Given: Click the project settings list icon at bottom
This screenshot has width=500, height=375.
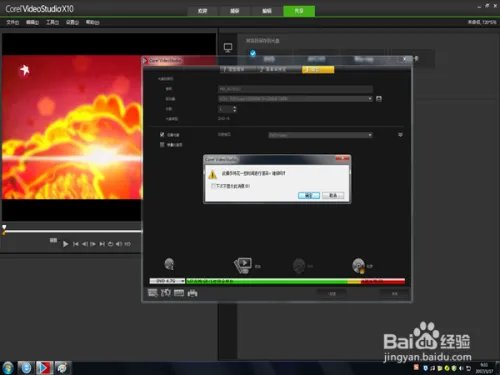Looking at the screenshot, I should pos(153,293).
